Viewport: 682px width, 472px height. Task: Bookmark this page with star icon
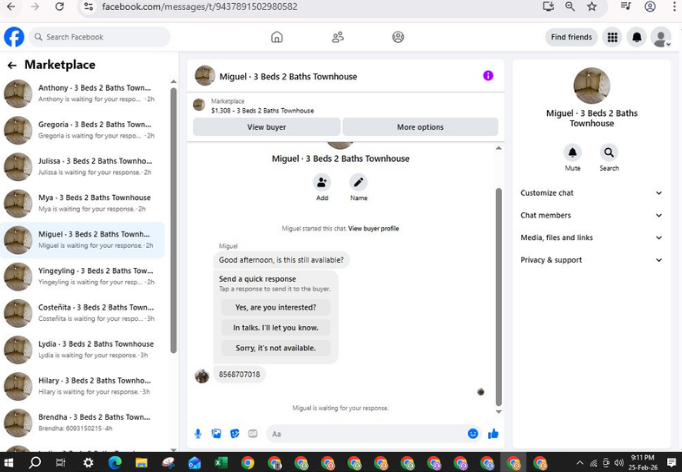pyautogui.click(x=592, y=7)
